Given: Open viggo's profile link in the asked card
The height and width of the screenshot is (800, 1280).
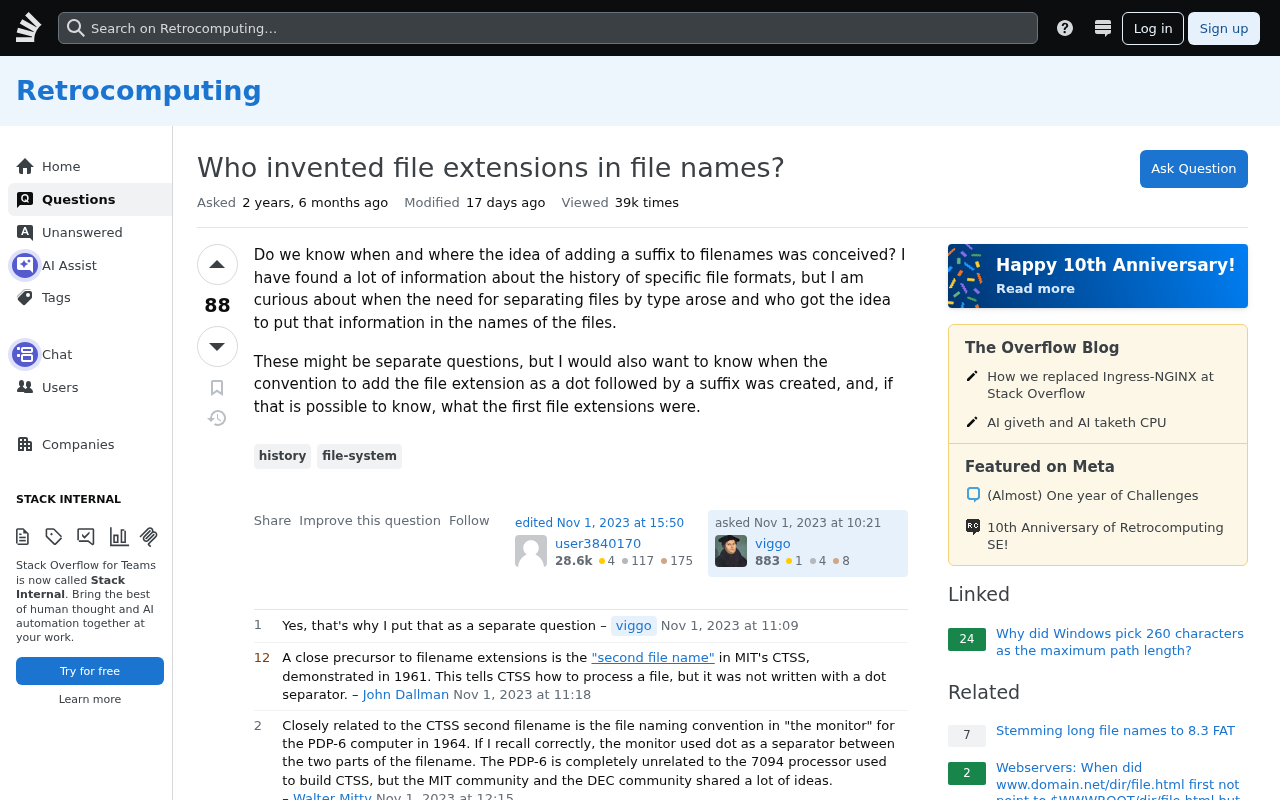Looking at the screenshot, I should pyautogui.click(x=773, y=544).
